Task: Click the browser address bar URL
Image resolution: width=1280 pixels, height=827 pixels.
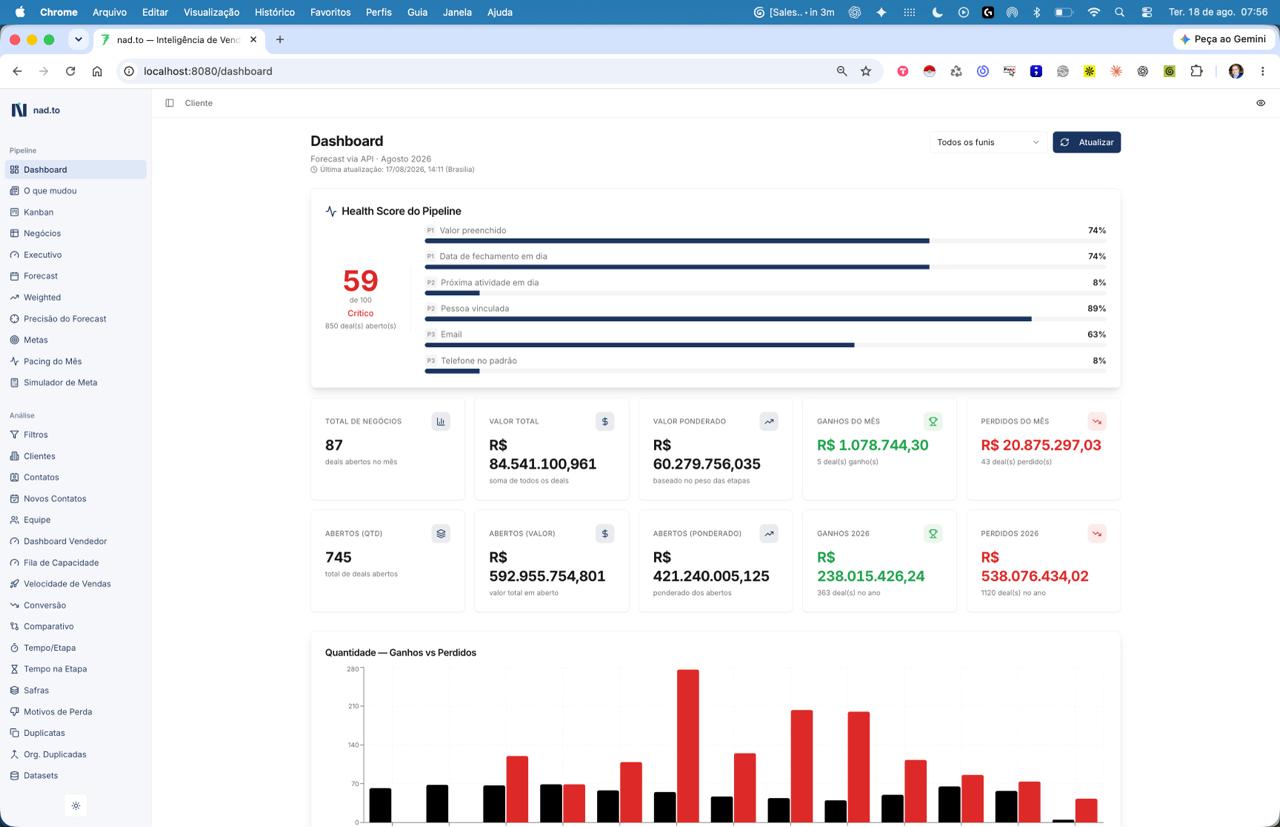Action: [208, 71]
